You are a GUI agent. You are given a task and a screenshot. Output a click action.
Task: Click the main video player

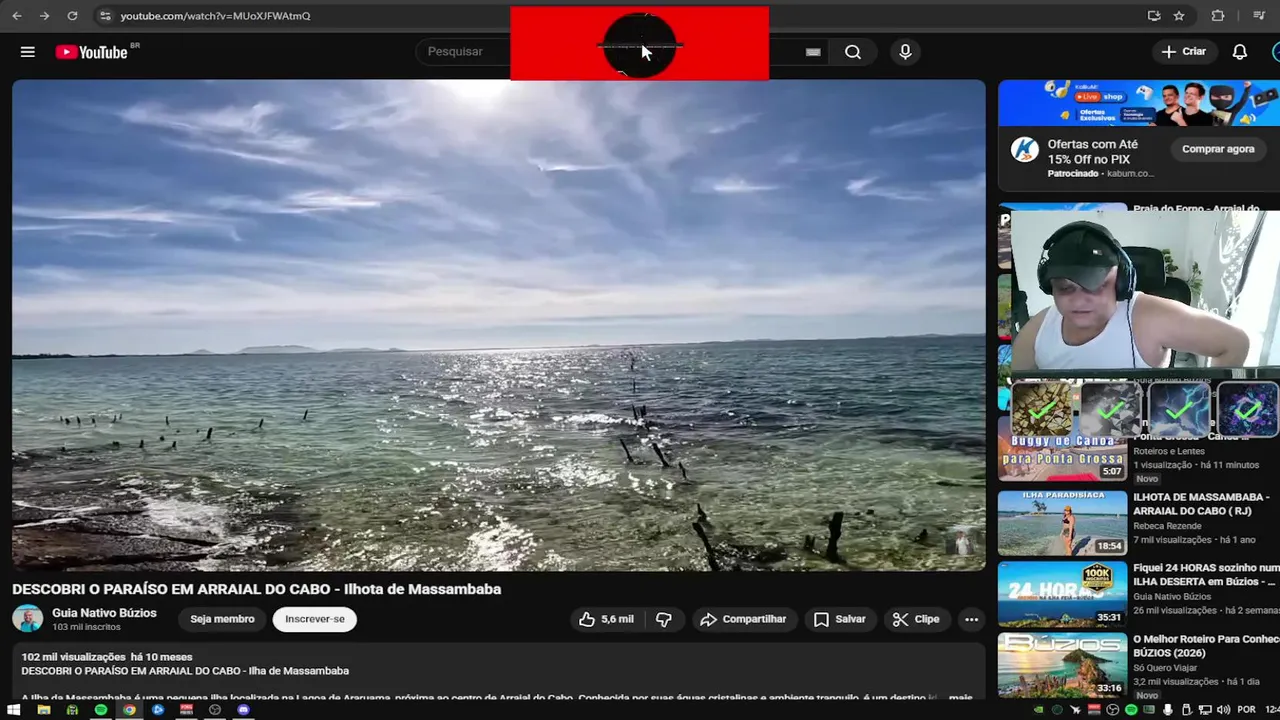click(x=499, y=325)
